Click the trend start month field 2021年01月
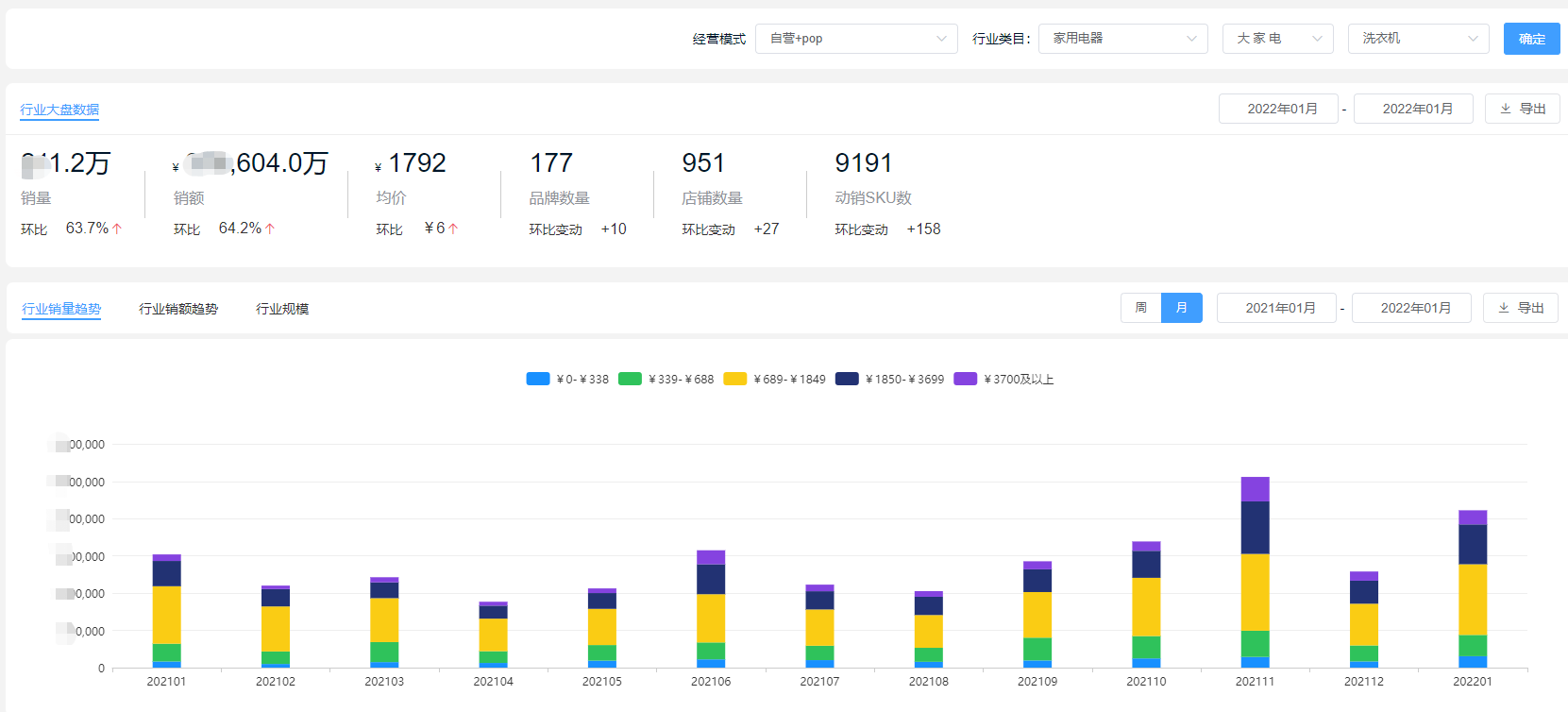This screenshot has height=712, width=1568. 1276,308
